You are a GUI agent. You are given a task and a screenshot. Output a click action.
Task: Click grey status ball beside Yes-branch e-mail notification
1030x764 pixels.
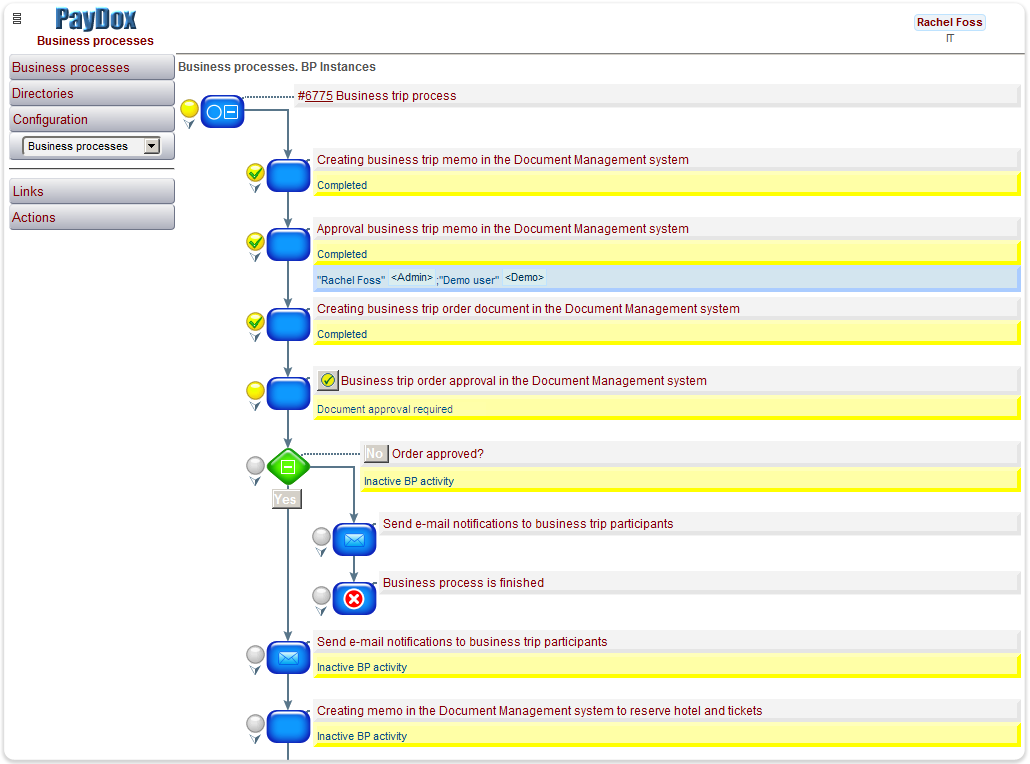[x=255, y=654]
